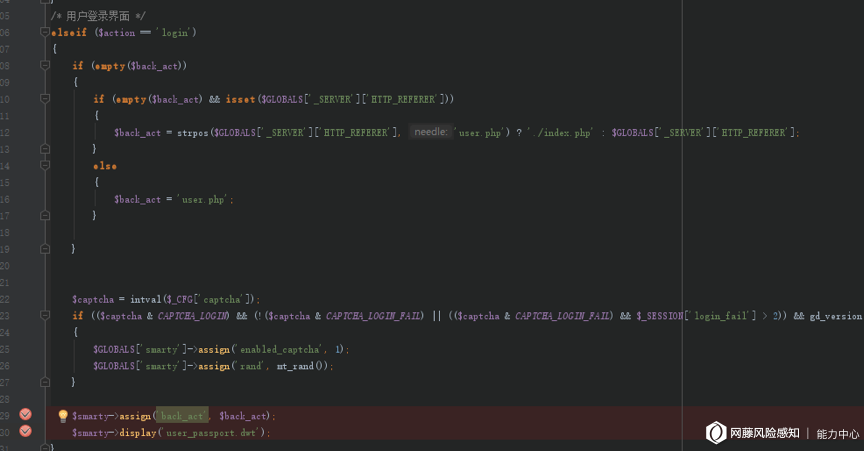Click the 'login_fail' array key
The height and width of the screenshot is (451, 864).
tap(721, 316)
